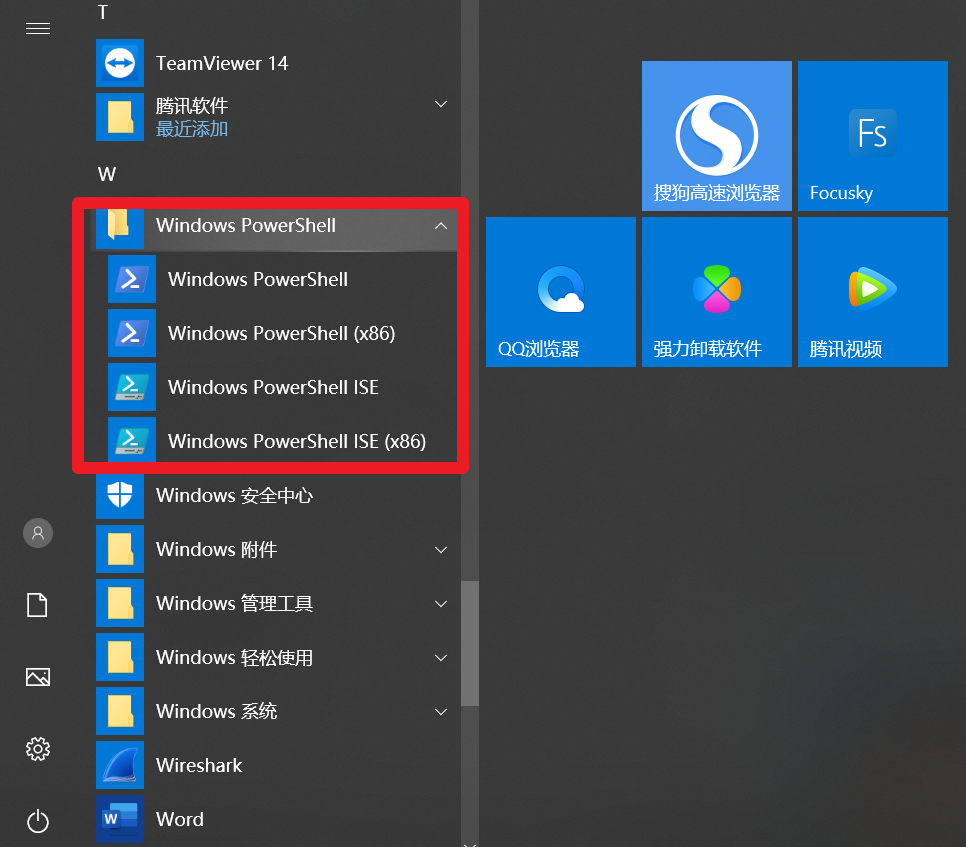Viewport: 966px width, 847px height.
Task: Click the Windows 轻松使用 folder icon
Action: click(x=120, y=657)
